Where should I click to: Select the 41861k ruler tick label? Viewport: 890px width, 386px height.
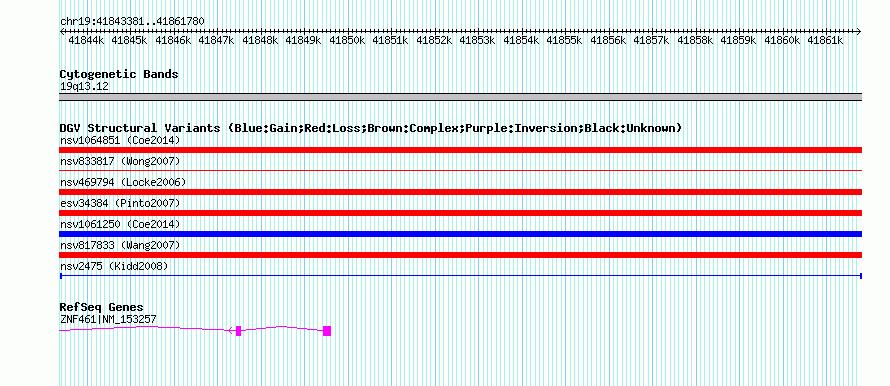[x=825, y=40]
